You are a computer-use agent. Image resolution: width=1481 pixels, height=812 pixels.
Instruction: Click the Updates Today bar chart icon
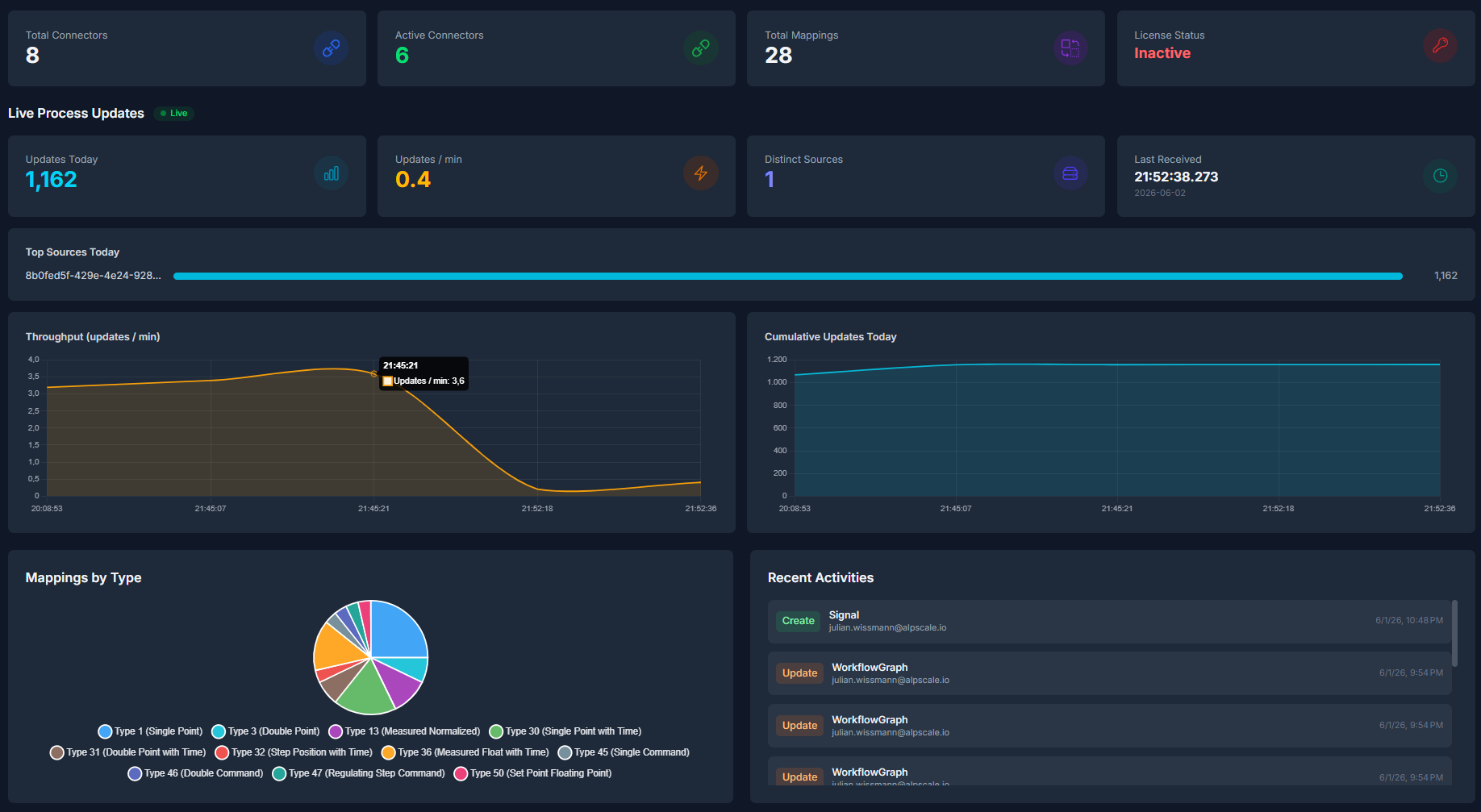tap(331, 173)
